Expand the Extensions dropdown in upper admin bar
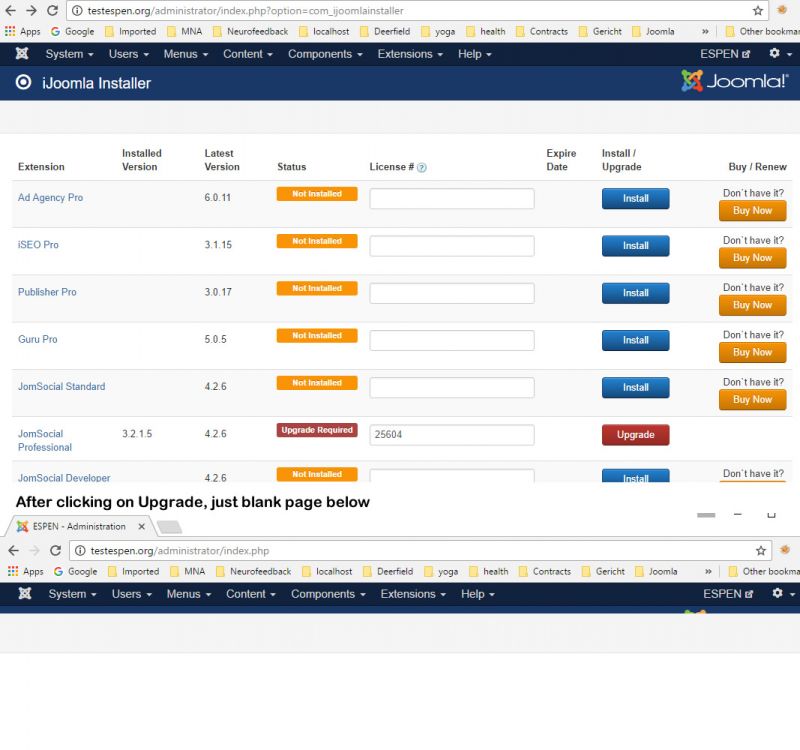This screenshot has height=750, width=800. point(410,54)
